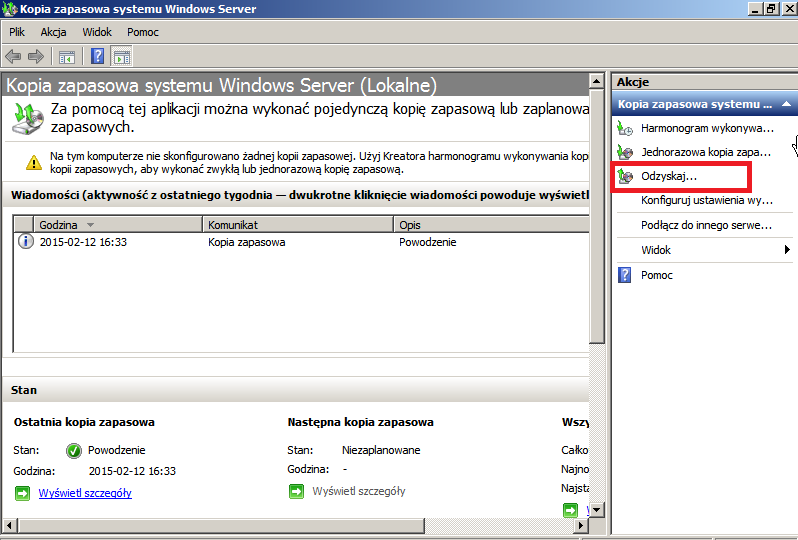Click the Komunikat column header

(x=298, y=225)
